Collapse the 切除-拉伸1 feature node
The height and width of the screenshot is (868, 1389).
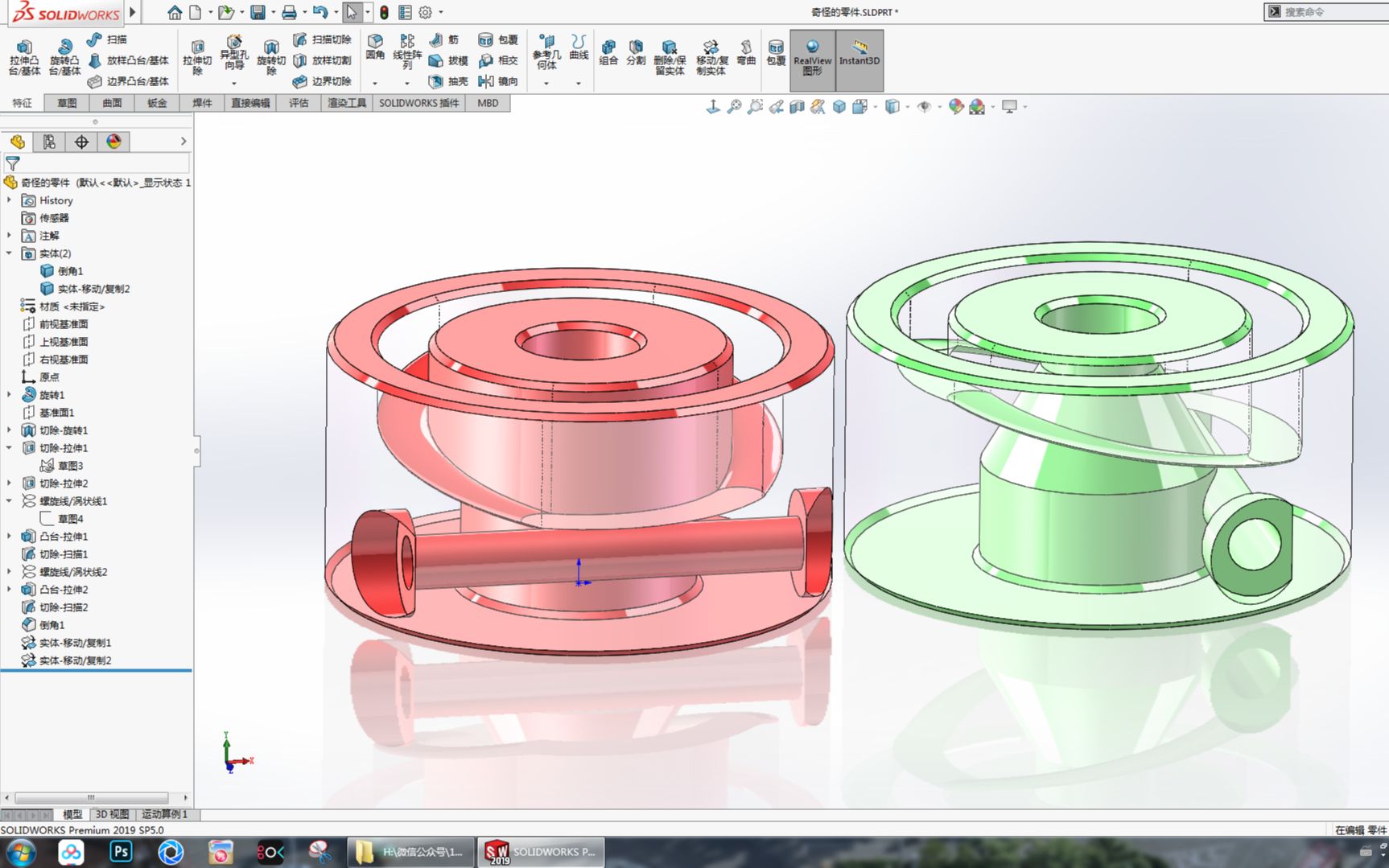point(9,448)
